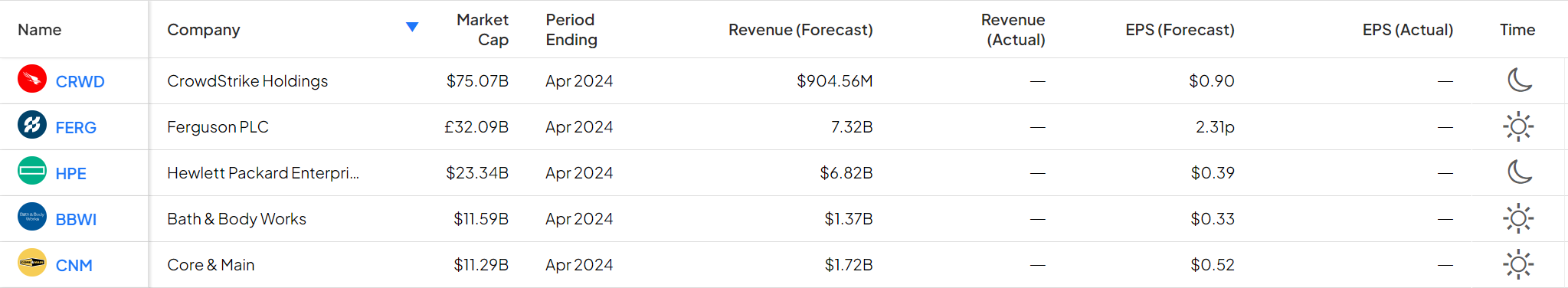Click the moon icon in the HPE row
1568x288 pixels.
click(x=1519, y=172)
